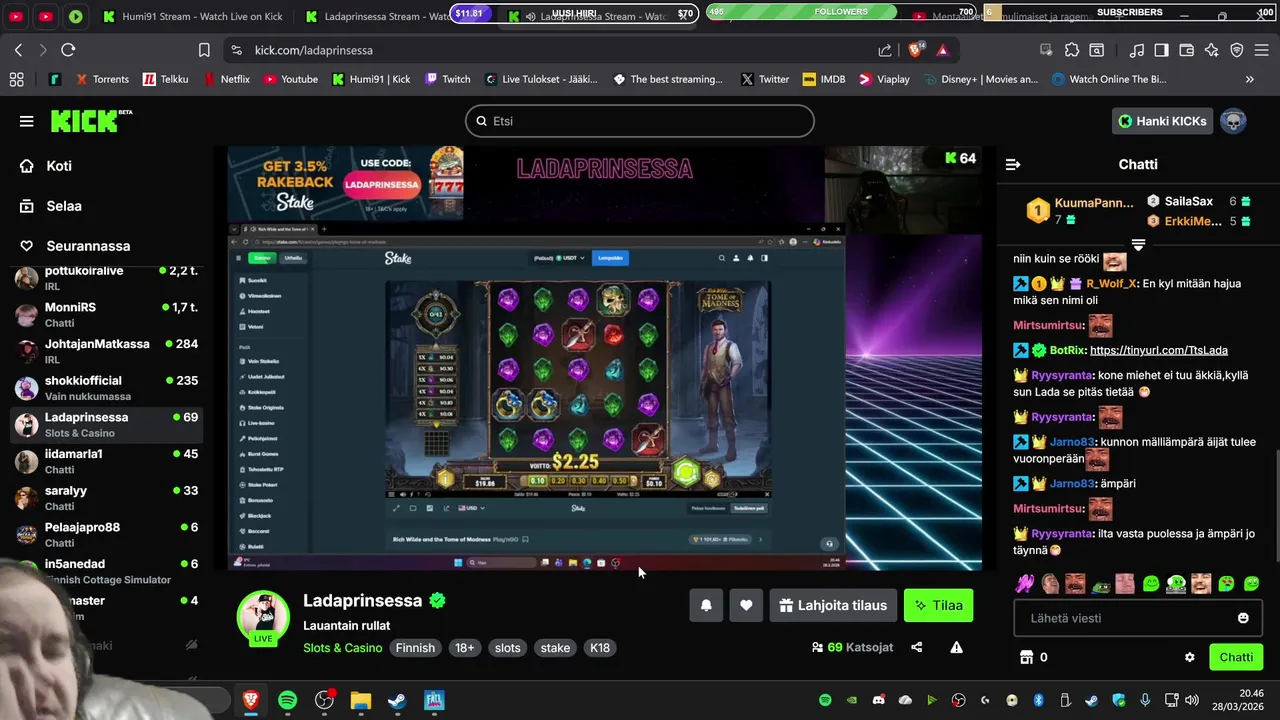
Task: Select the Finnish tag
Action: coord(415,648)
